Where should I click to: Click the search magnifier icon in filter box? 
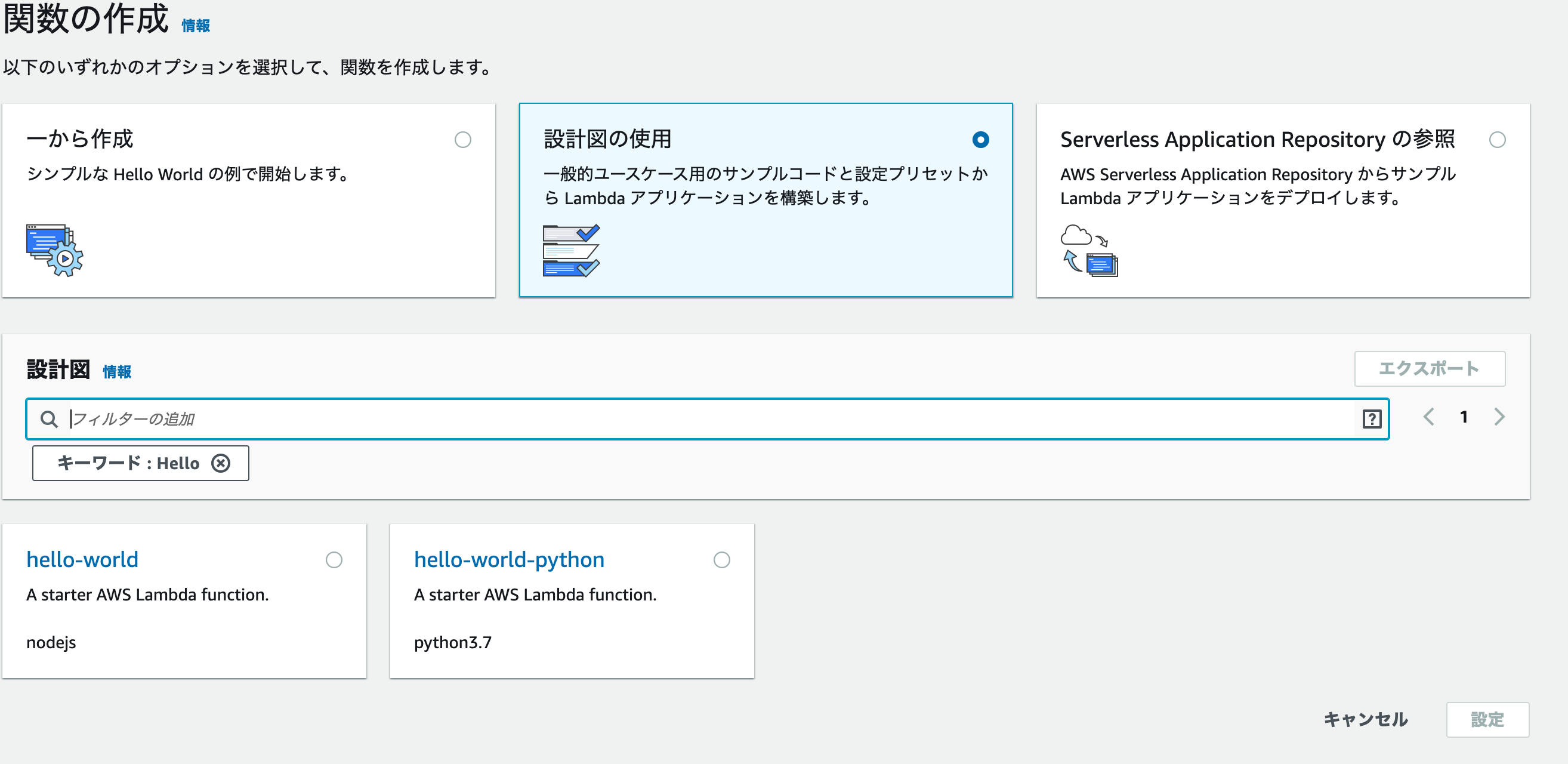(49, 419)
